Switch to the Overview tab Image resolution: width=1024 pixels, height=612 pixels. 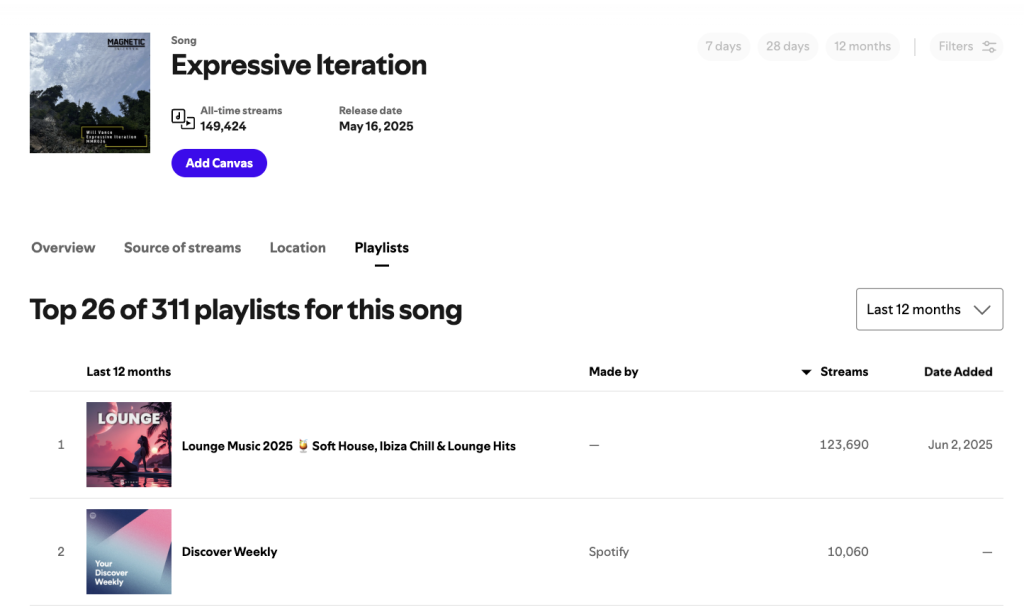pos(63,248)
